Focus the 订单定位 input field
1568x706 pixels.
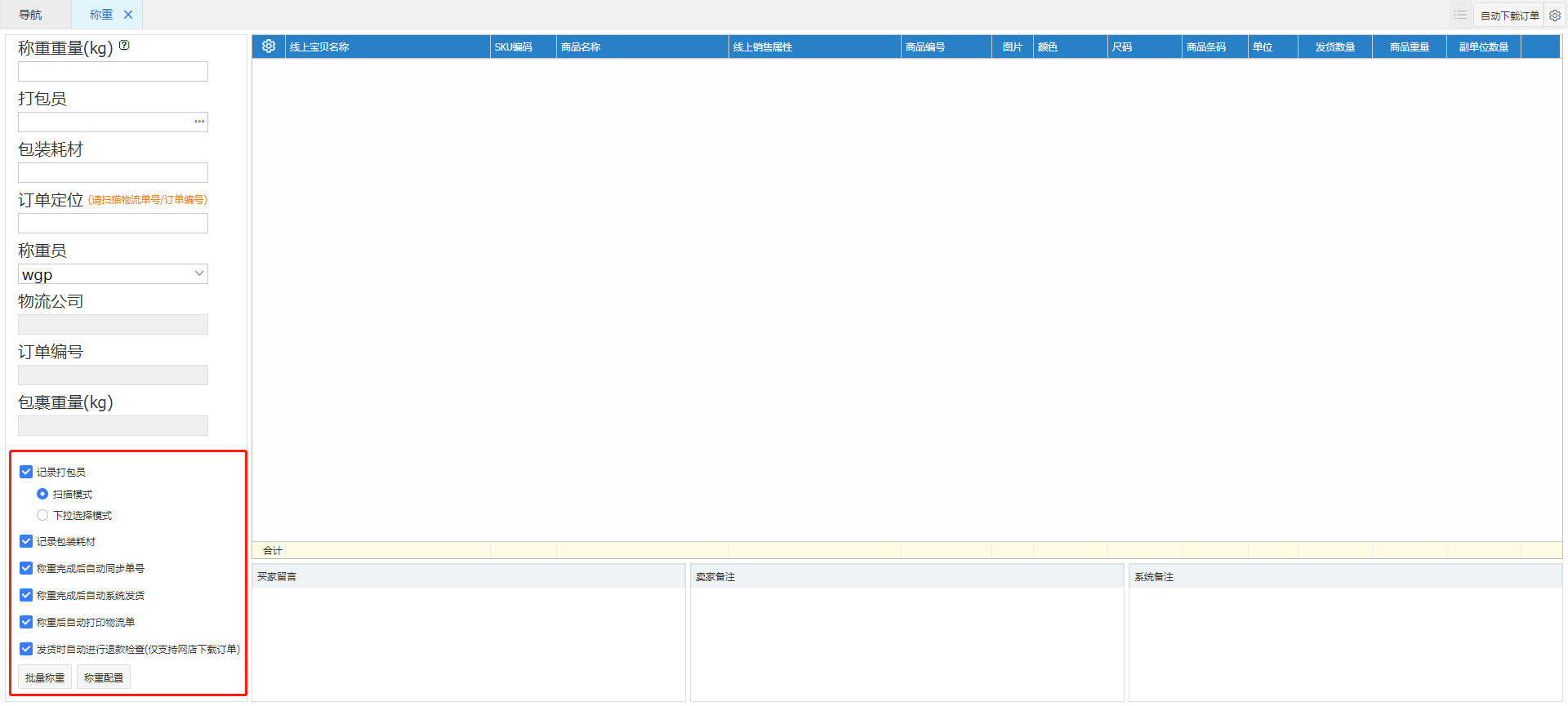pos(113,224)
